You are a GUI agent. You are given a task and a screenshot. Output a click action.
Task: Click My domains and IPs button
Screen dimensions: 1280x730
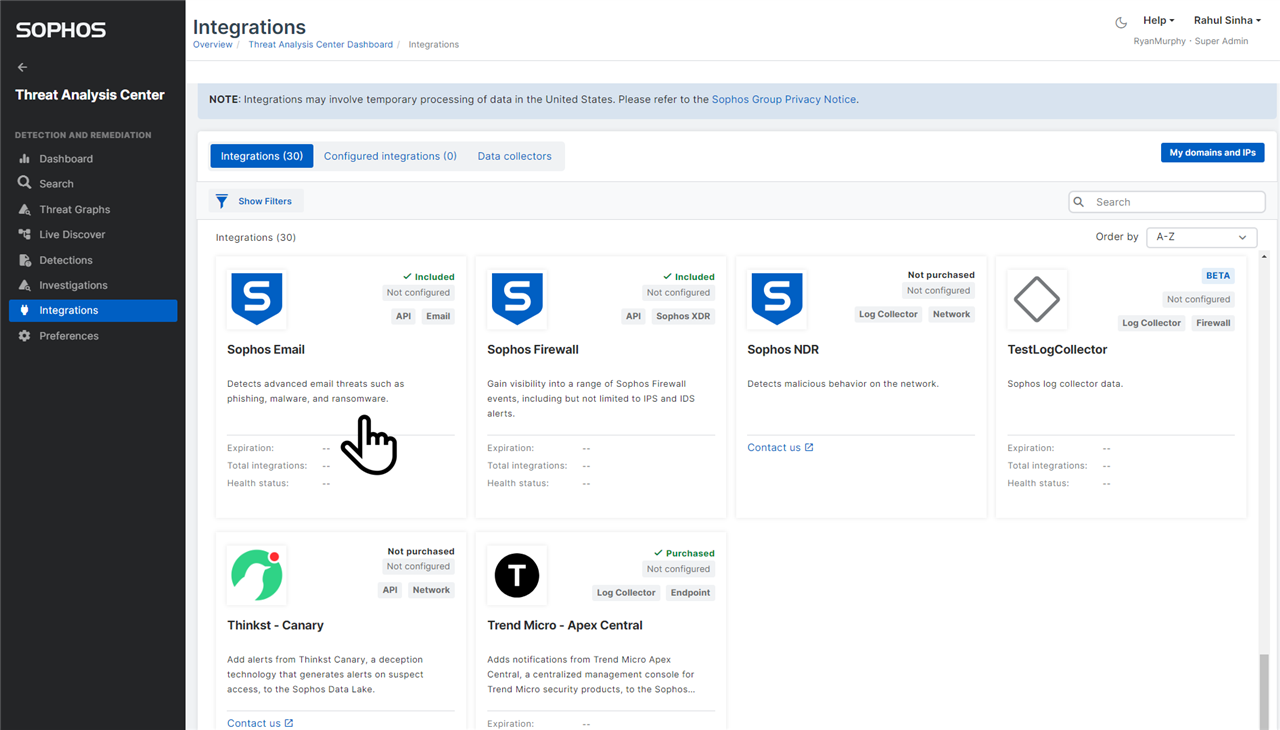1212,153
